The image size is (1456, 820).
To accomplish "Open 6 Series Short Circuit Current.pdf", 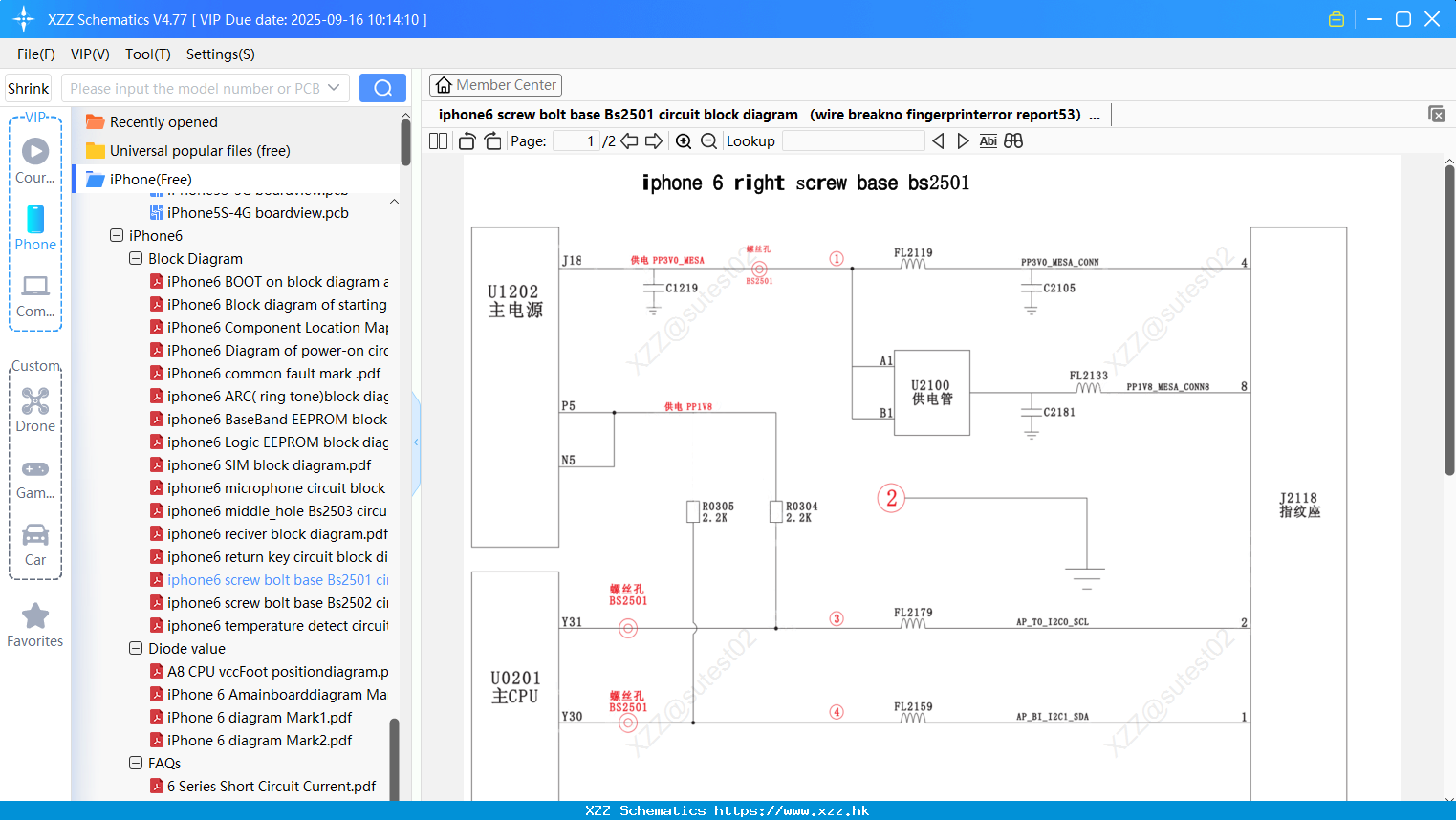I will click(263, 786).
